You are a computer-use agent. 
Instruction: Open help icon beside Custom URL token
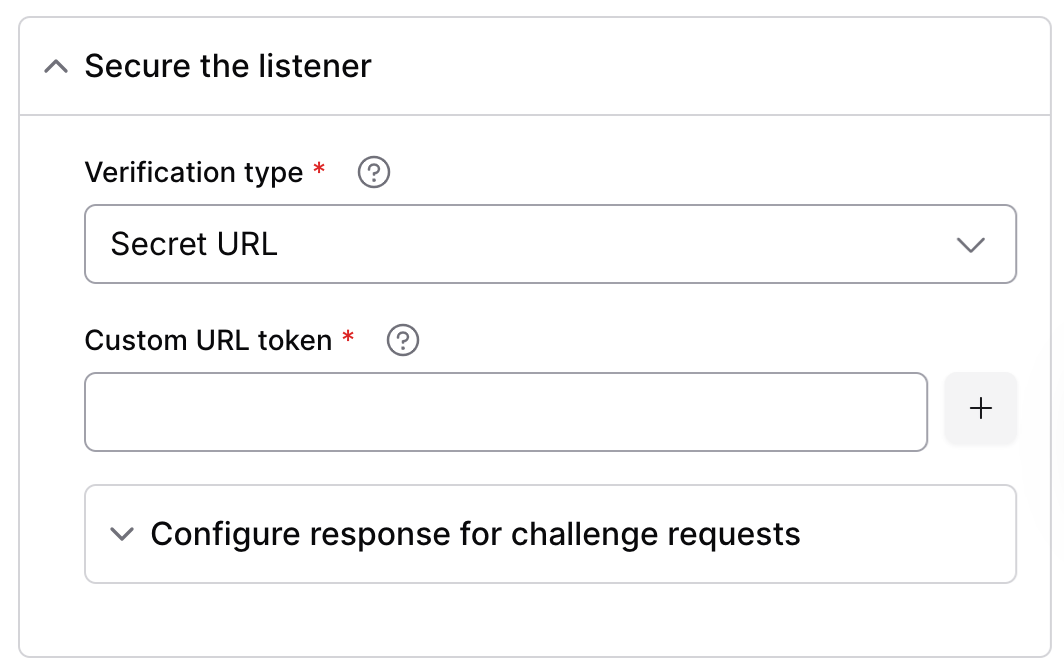403,340
